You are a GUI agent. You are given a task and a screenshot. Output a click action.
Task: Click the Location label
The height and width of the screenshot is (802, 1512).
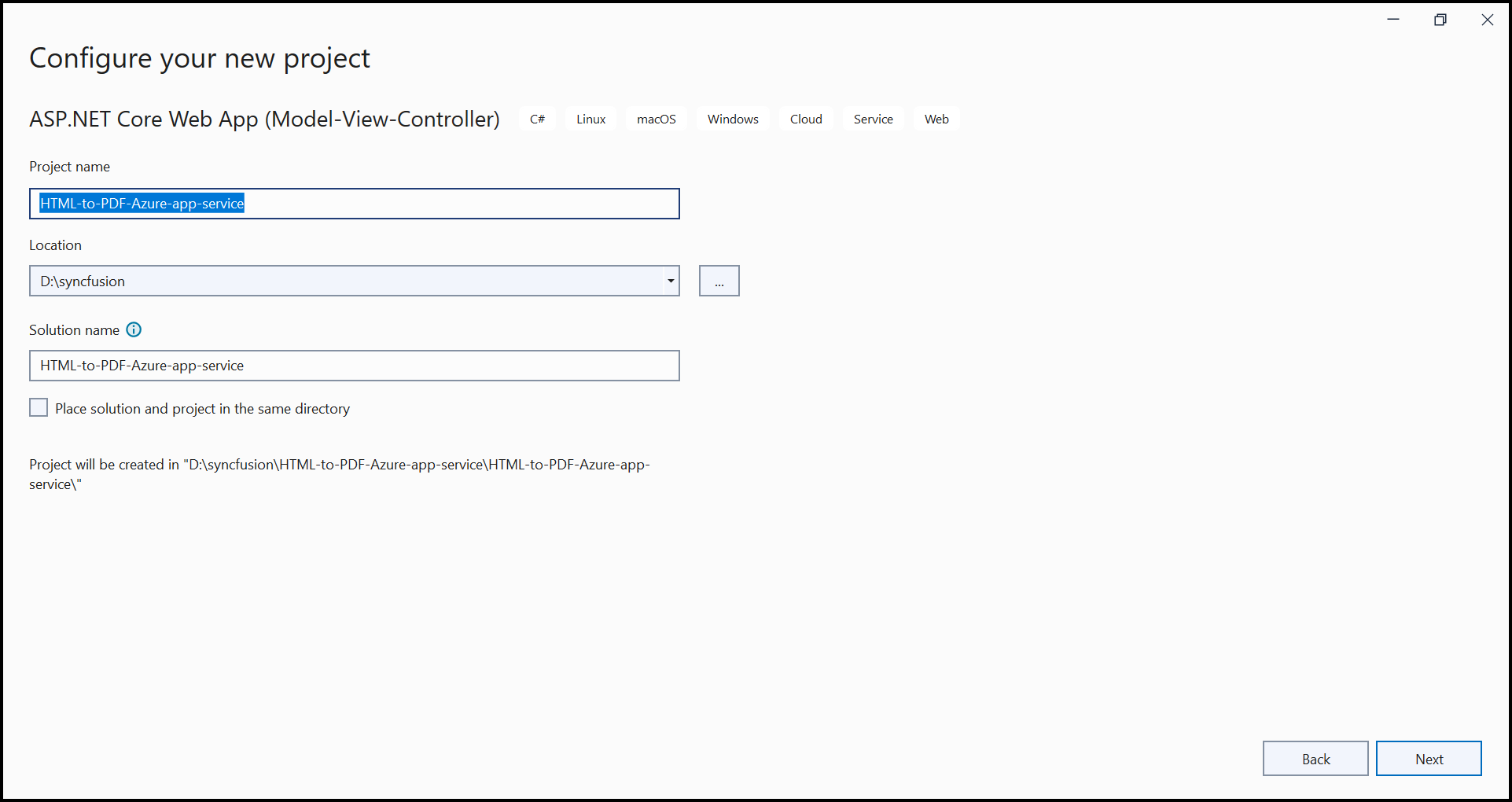pyautogui.click(x=55, y=245)
